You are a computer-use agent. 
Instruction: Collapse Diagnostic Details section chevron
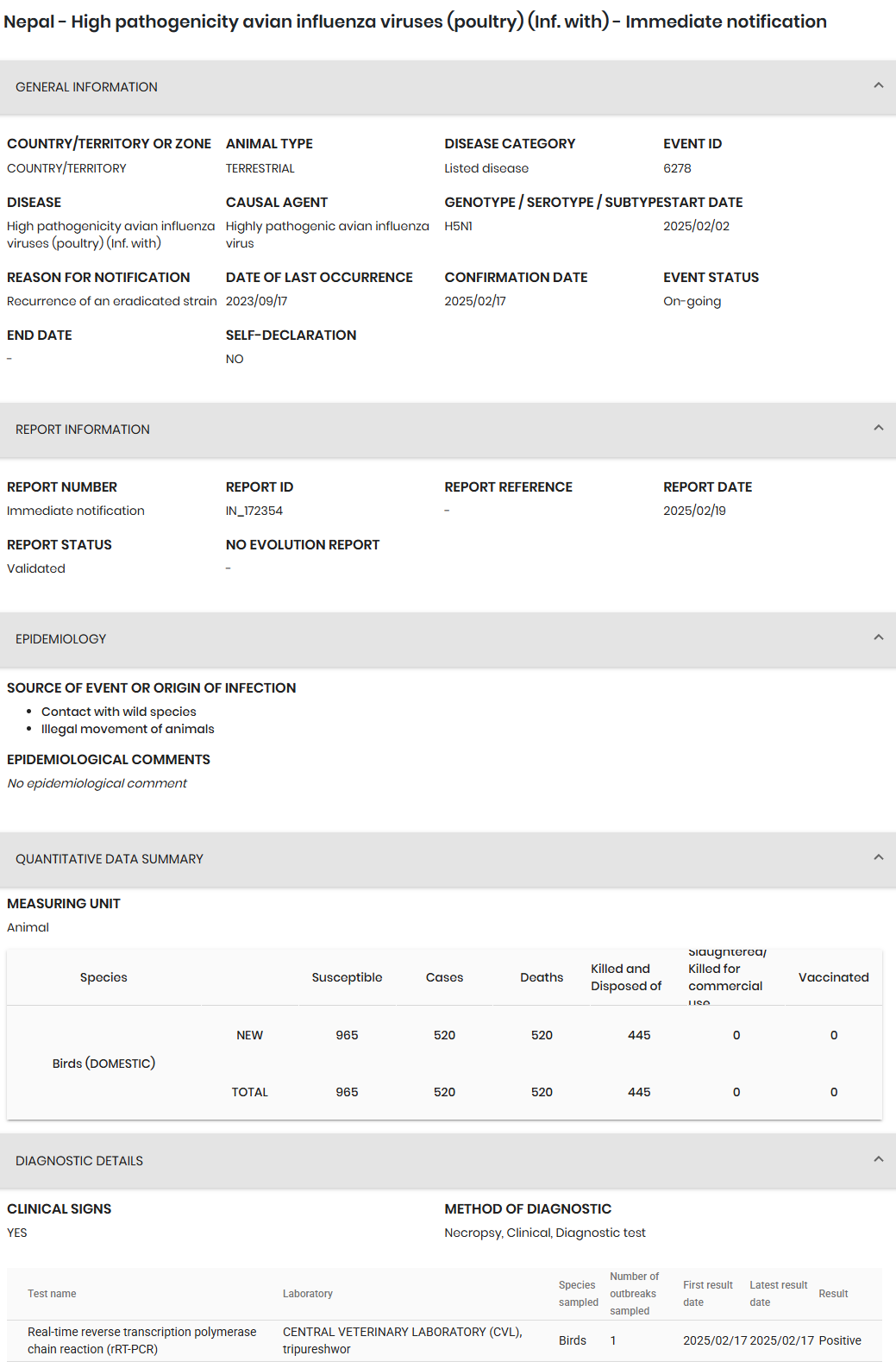click(878, 1159)
